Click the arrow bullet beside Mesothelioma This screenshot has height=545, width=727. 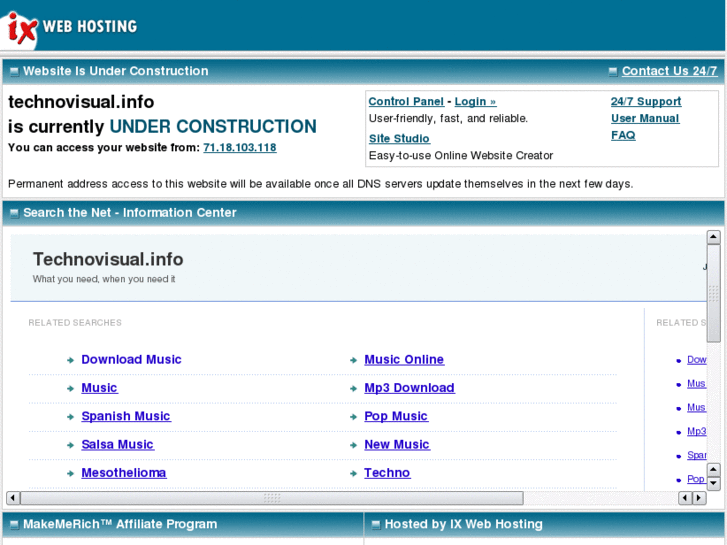[70, 473]
